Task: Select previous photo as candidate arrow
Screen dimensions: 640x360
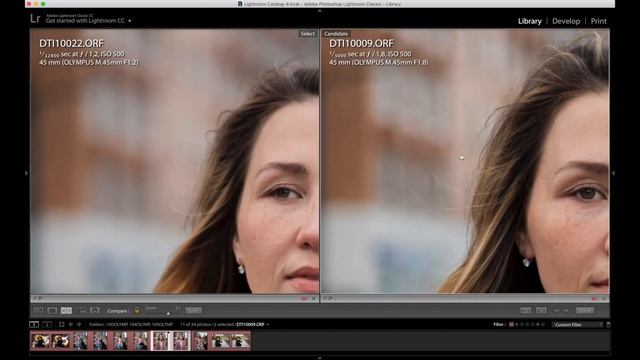Action: 557,311
